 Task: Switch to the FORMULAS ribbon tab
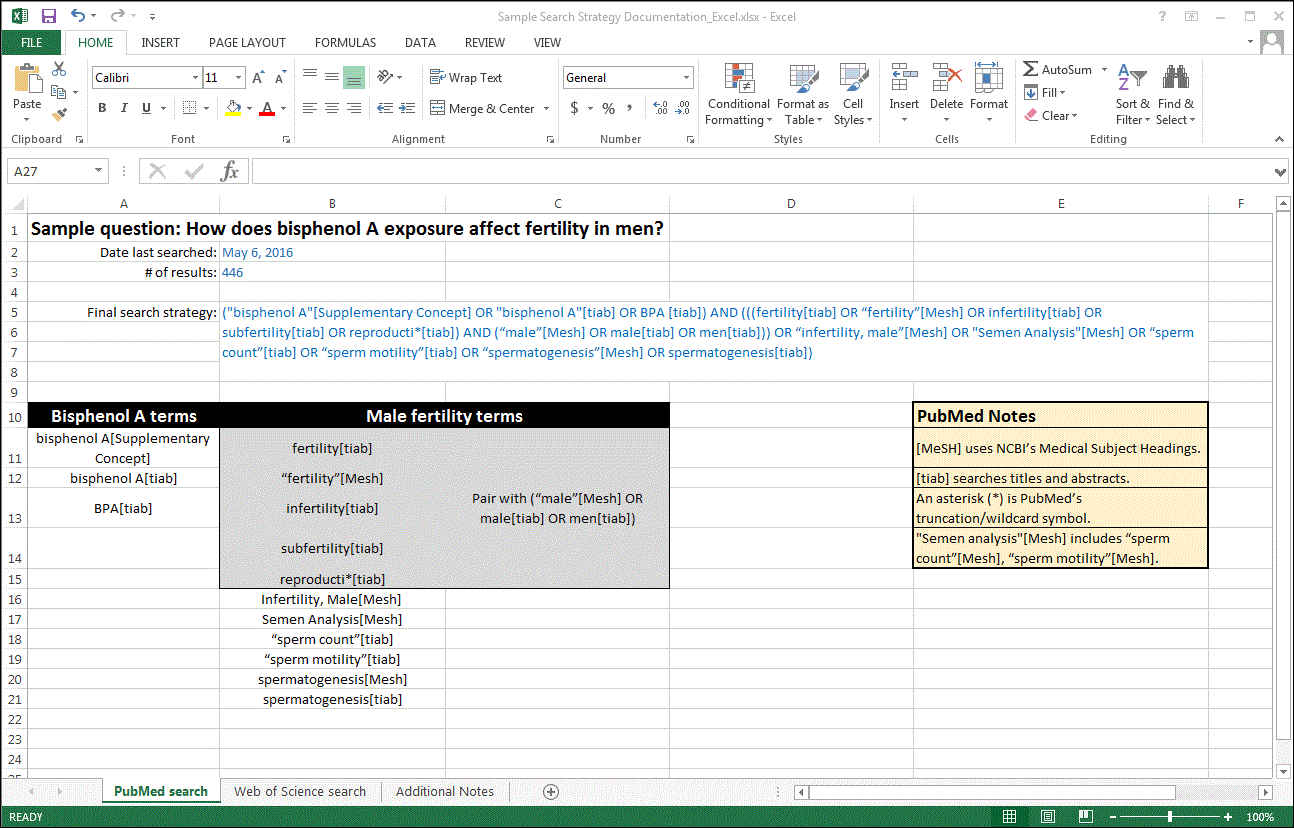point(345,42)
